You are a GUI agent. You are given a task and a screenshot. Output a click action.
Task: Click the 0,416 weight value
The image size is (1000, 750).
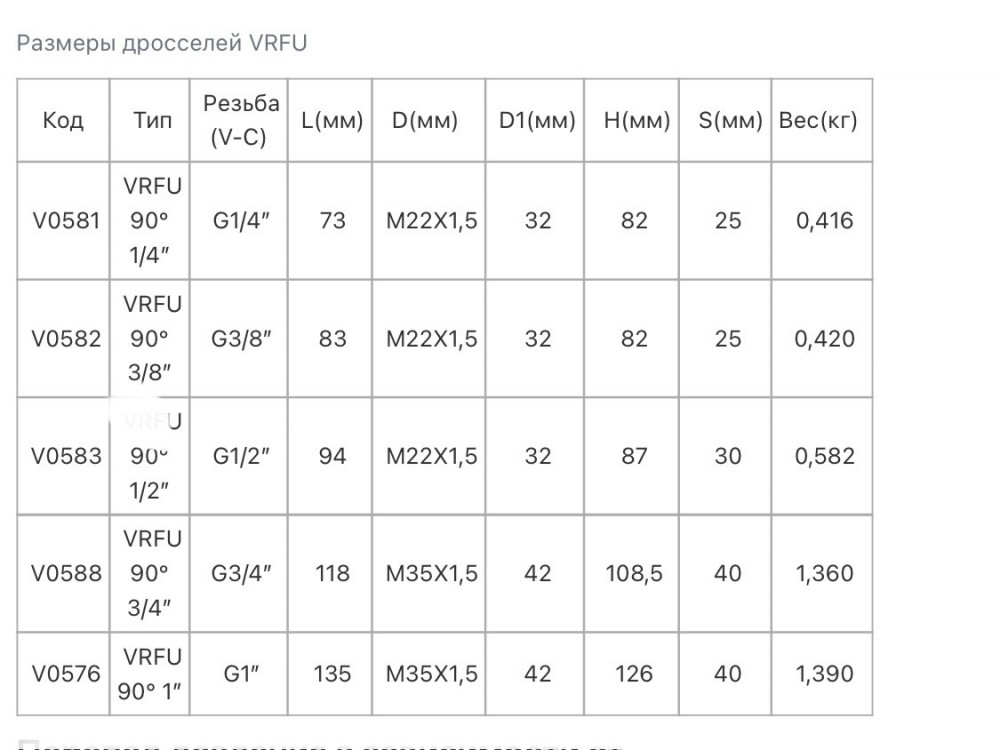[x=825, y=220]
